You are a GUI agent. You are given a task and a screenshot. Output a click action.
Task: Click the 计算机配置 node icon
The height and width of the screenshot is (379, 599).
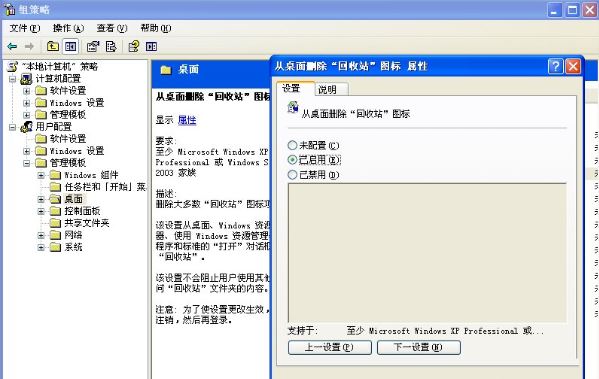pyautogui.click(x=26, y=79)
